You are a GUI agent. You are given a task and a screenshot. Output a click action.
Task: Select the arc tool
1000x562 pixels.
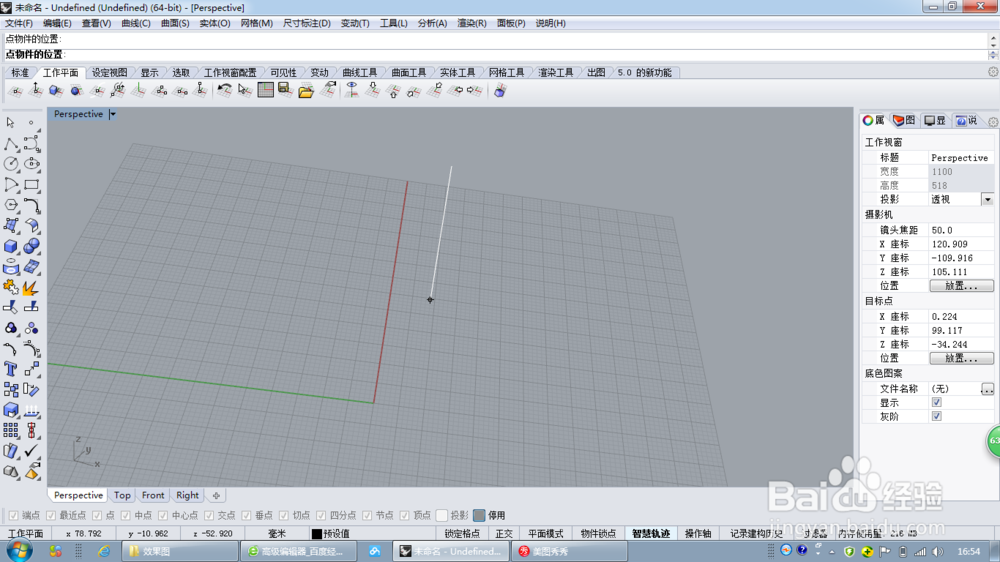click(x=11, y=185)
